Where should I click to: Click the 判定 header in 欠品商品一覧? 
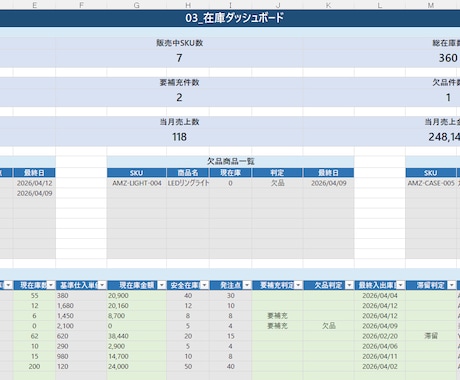(277, 173)
